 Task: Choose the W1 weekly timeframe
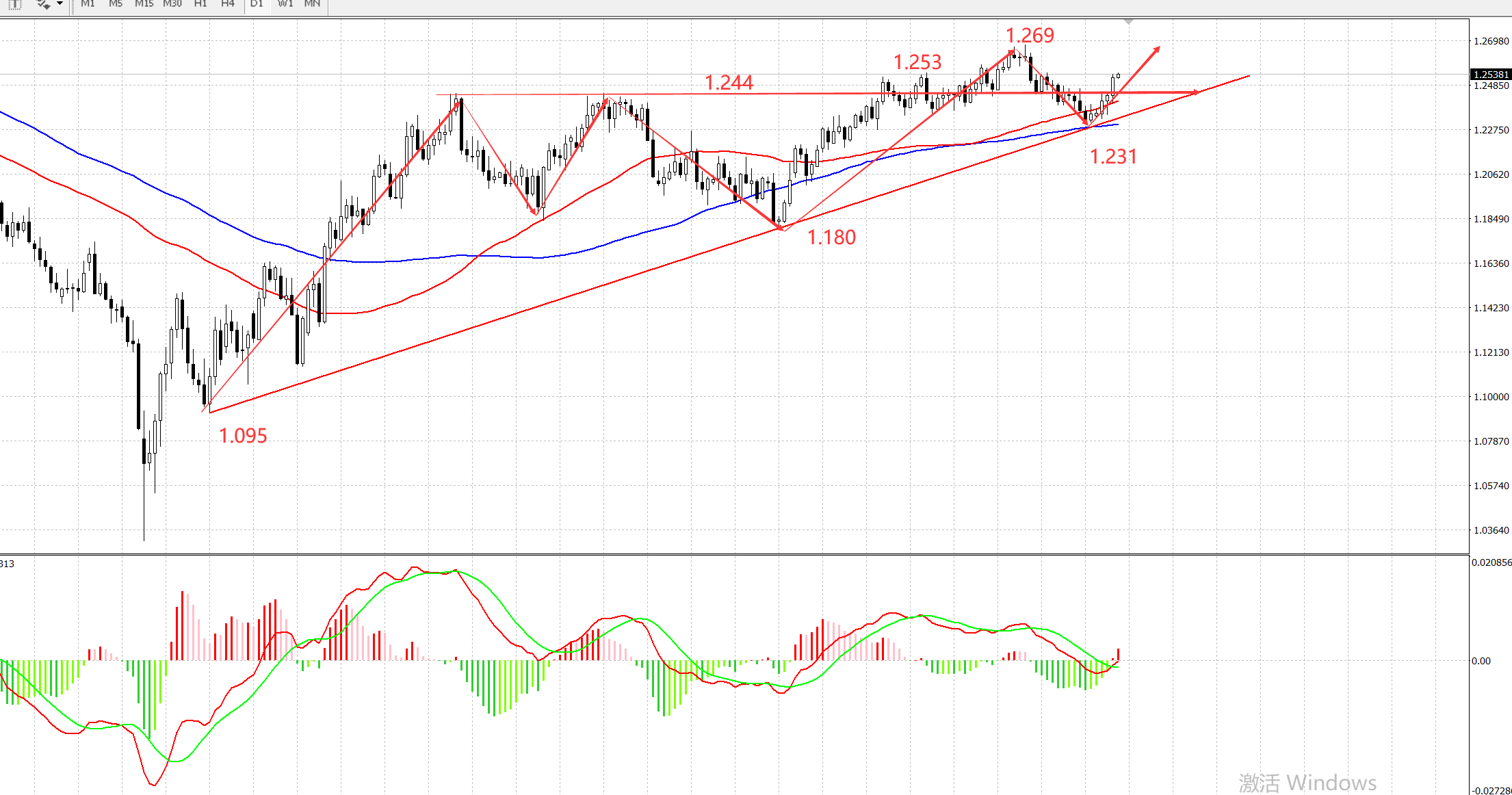click(285, 4)
